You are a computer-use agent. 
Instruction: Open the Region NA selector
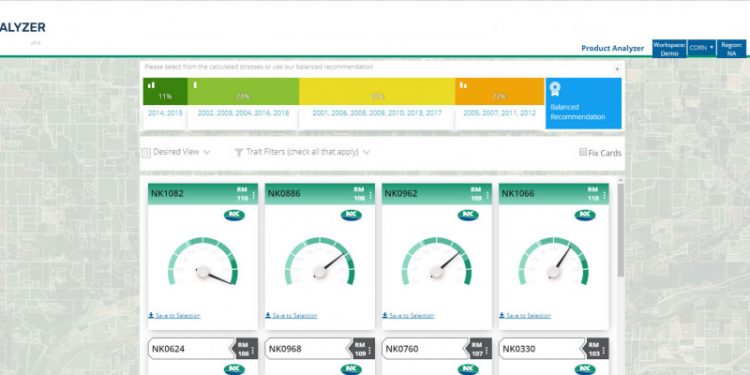point(731,48)
